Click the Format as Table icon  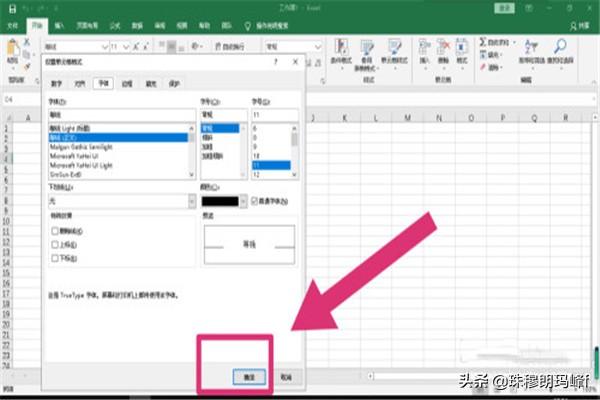tap(369, 48)
